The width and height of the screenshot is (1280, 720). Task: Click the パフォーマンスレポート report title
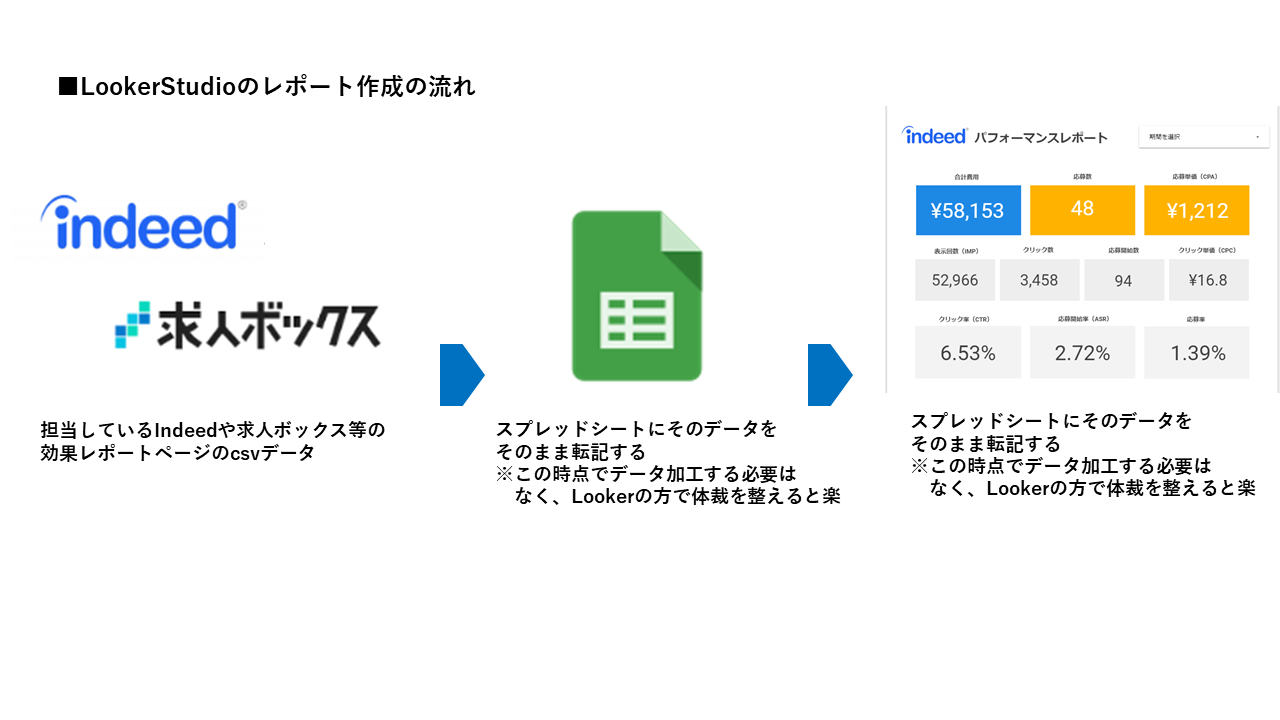(x=1041, y=137)
